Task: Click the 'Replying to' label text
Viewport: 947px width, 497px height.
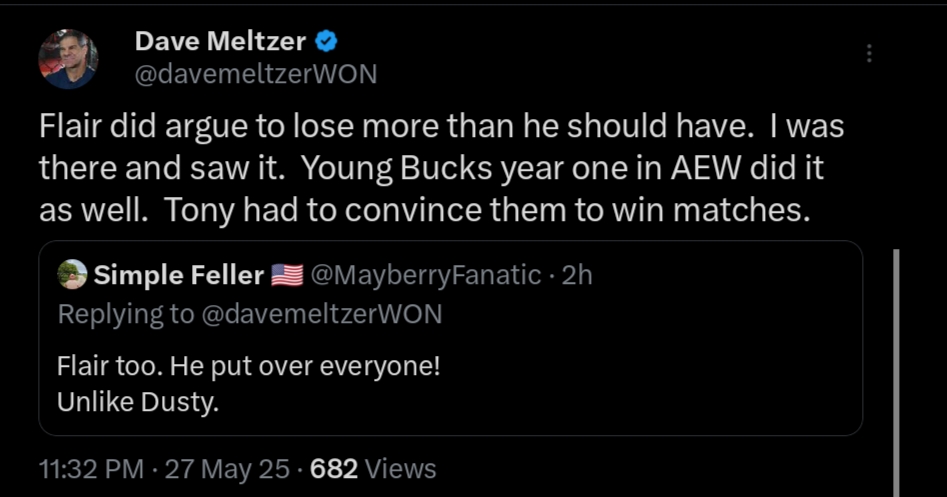Action: (126, 313)
